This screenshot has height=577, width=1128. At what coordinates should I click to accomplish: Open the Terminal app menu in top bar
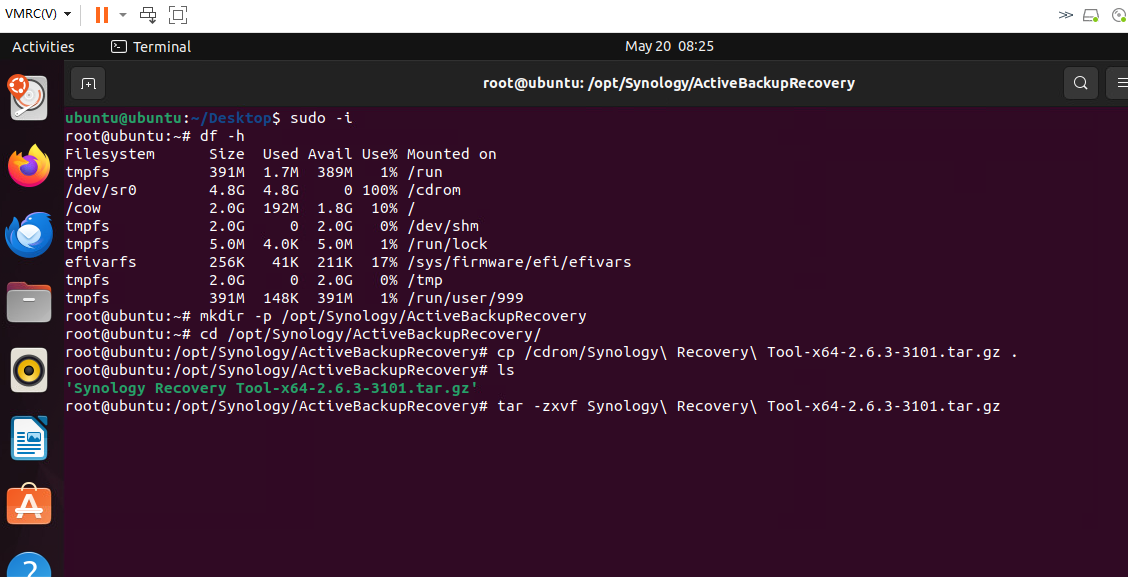coord(151,47)
